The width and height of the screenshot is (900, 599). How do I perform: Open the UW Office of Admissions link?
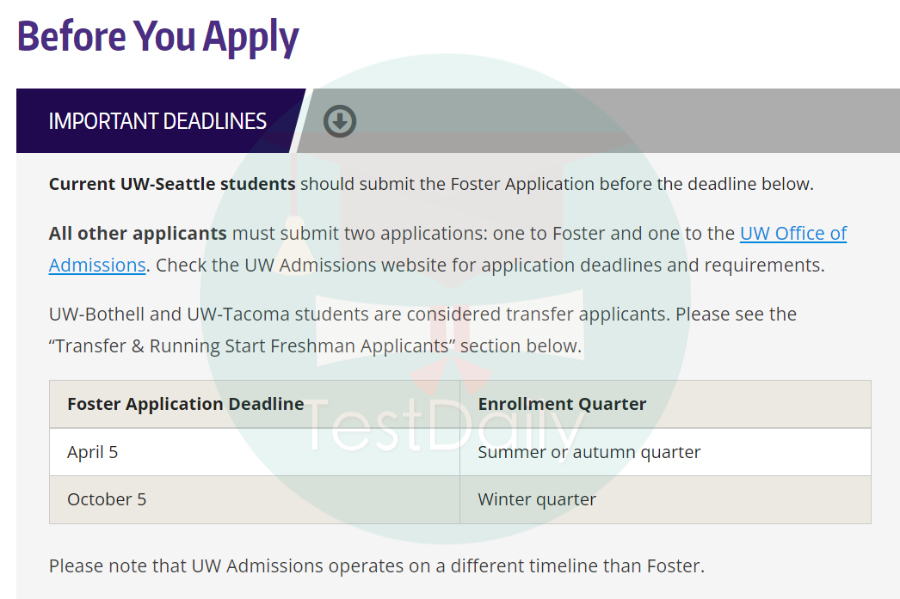793,234
